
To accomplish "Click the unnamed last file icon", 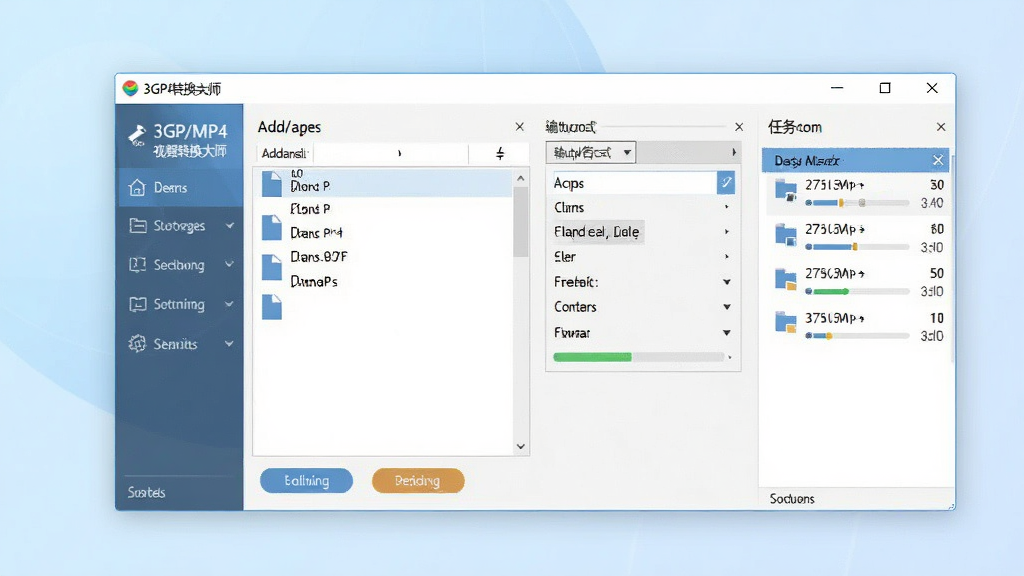I will 272,307.
